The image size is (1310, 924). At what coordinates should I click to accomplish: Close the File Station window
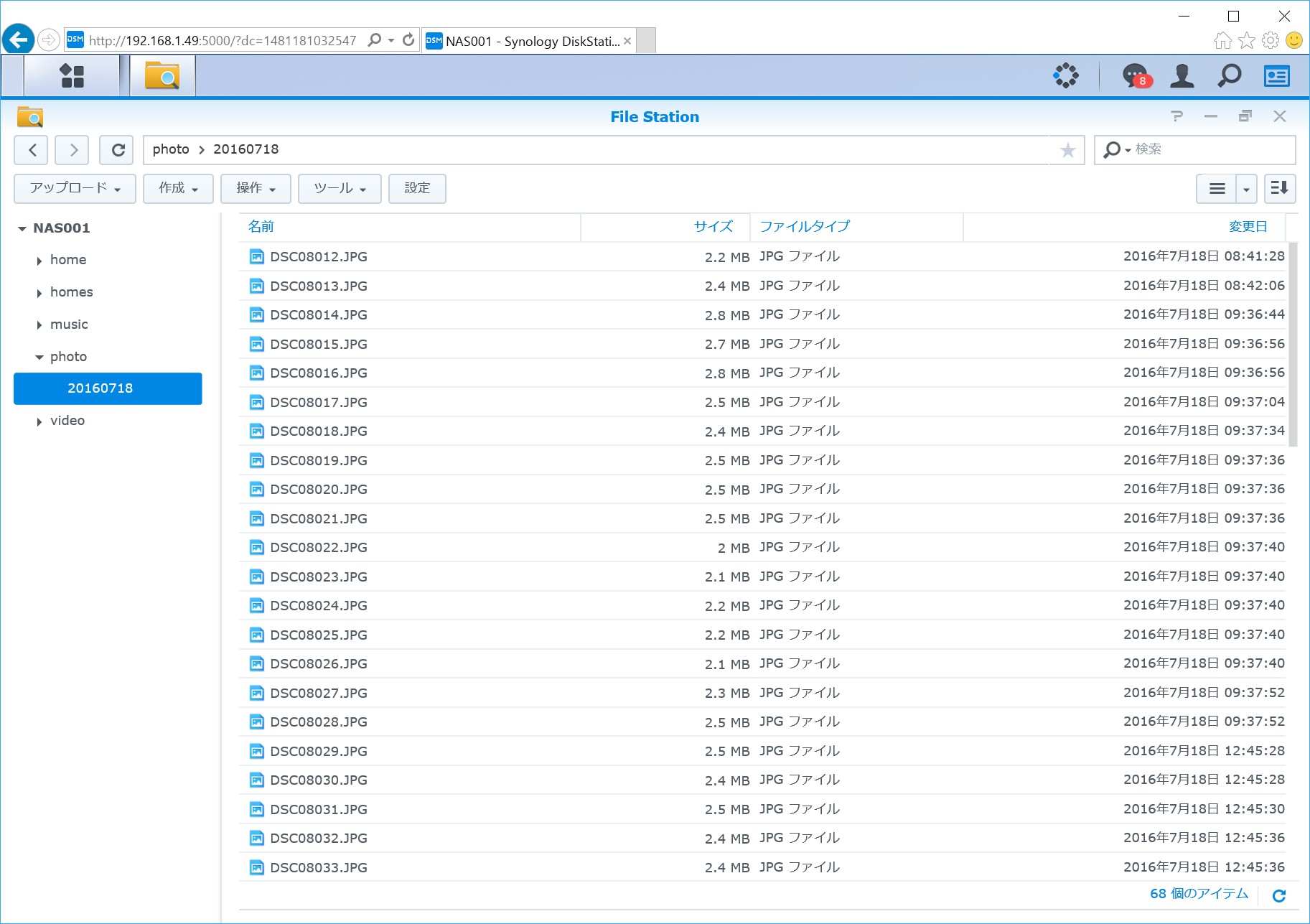(1280, 116)
